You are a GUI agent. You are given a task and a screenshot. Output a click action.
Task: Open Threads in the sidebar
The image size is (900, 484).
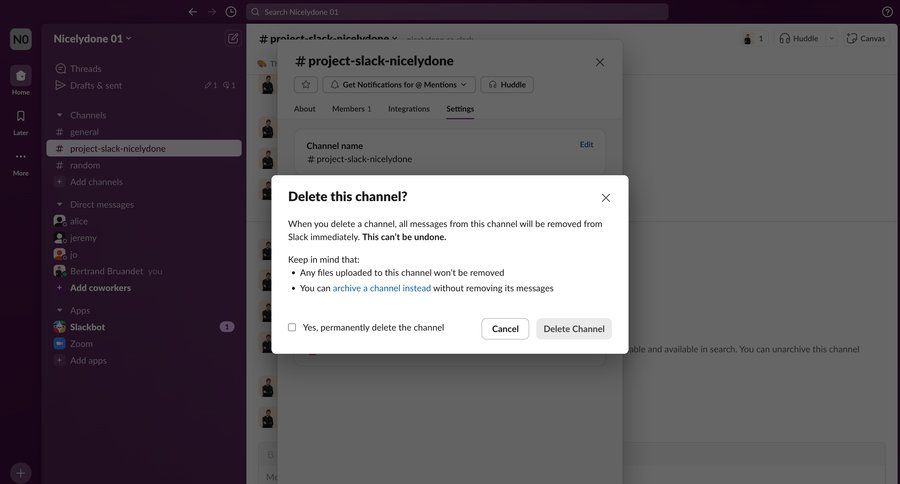click(x=86, y=68)
